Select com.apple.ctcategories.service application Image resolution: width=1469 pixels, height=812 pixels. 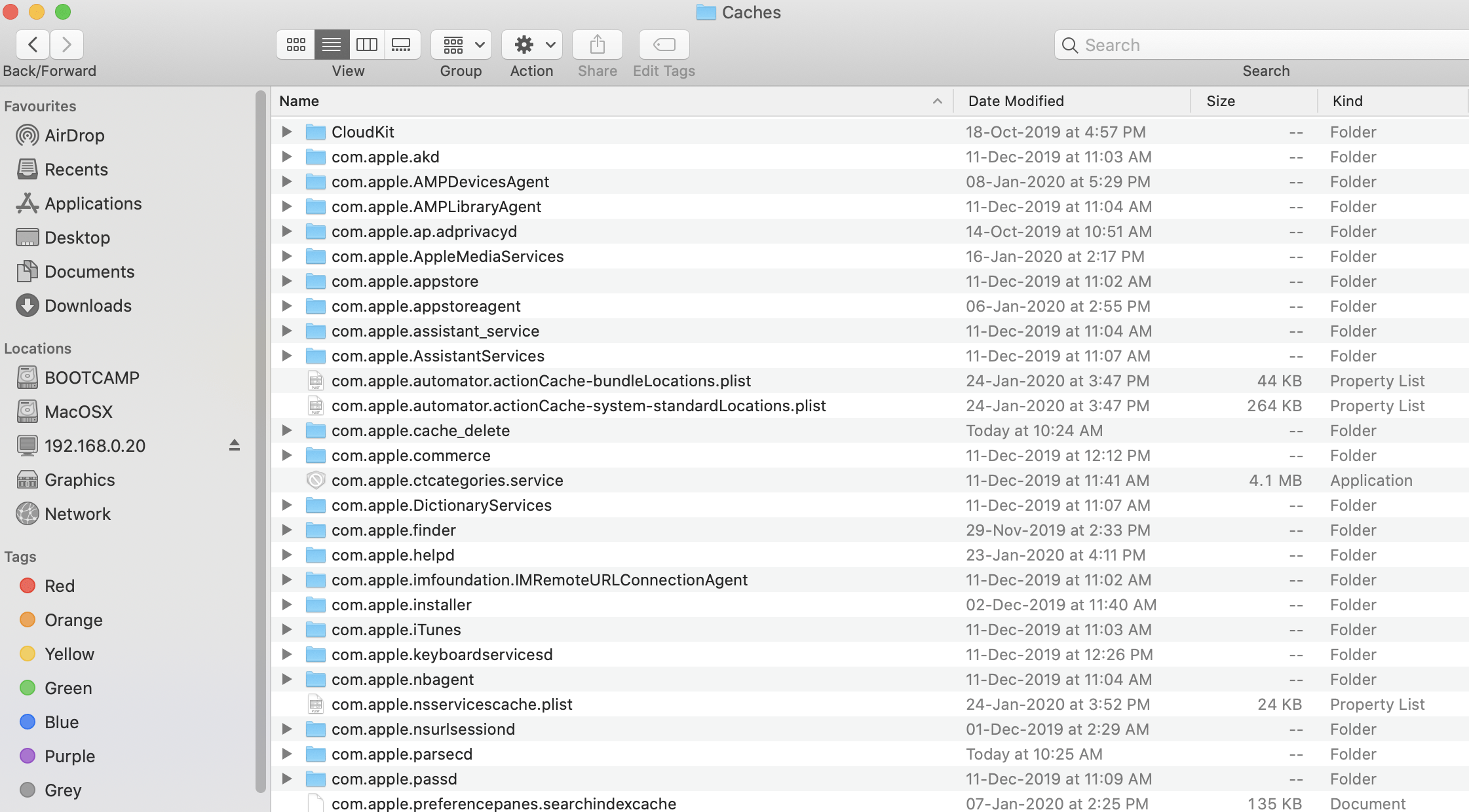click(x=870, y=480)
